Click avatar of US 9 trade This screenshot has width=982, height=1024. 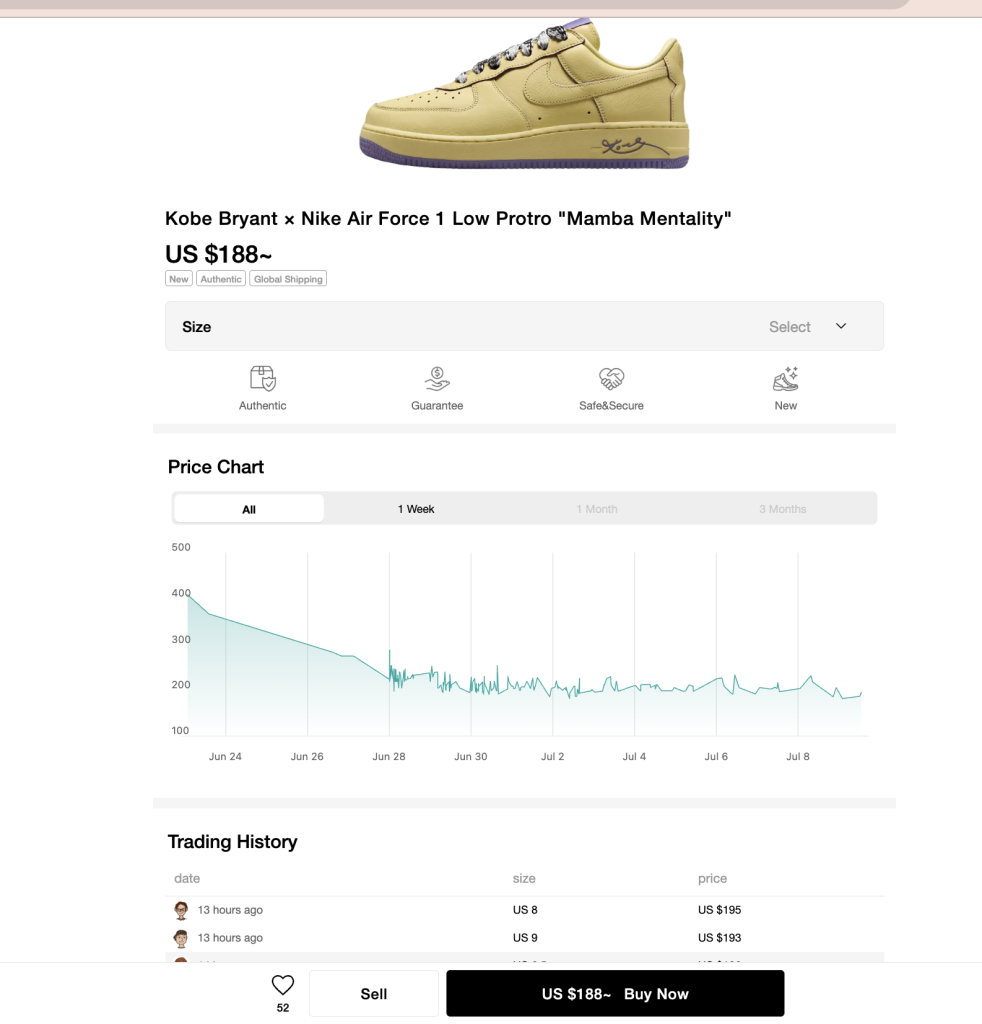(182, 938)
